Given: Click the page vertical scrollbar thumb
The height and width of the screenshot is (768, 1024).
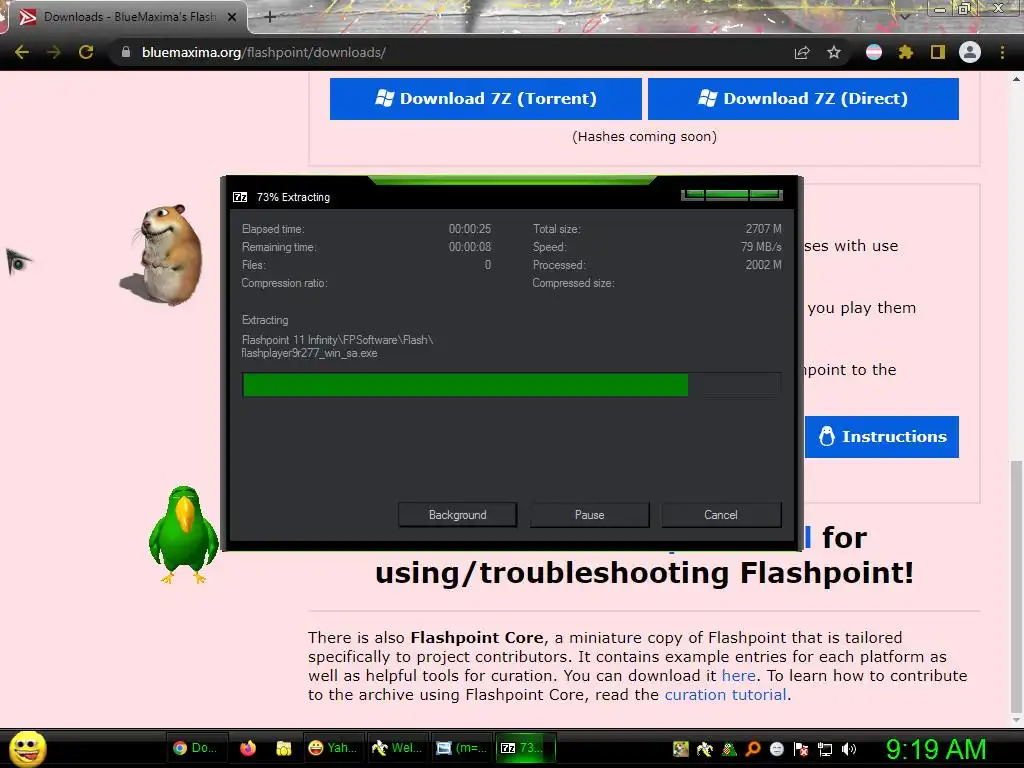Looking at the screenshot, I should 1016,586.
